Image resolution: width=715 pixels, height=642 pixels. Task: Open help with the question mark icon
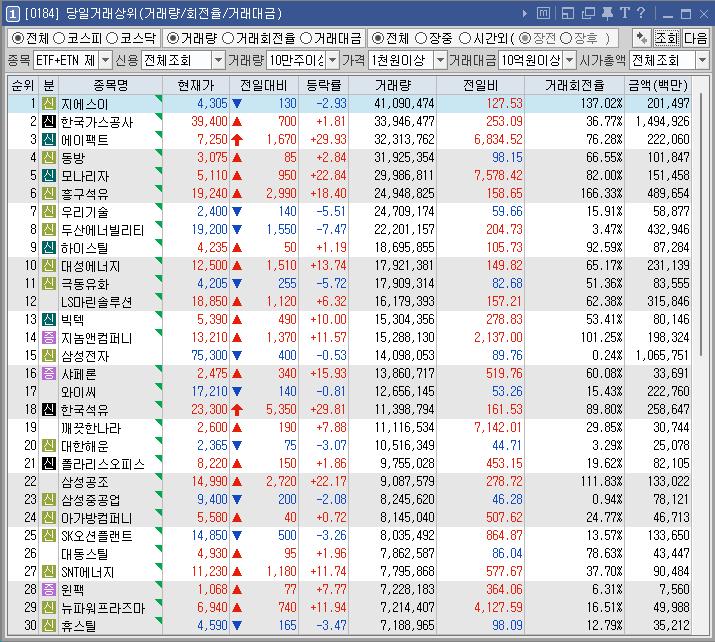point(641,13)
